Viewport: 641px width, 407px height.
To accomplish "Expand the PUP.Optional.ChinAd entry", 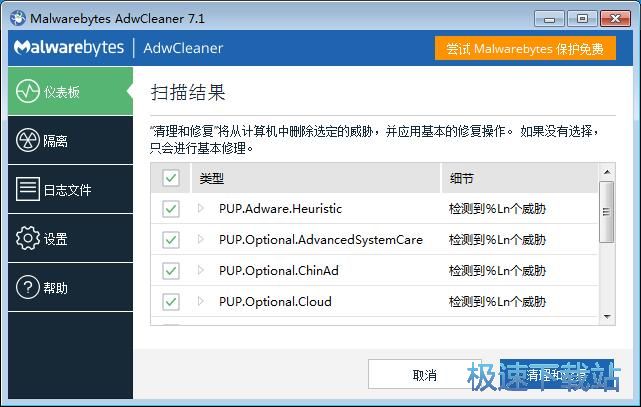I will (x=201, y=271).
